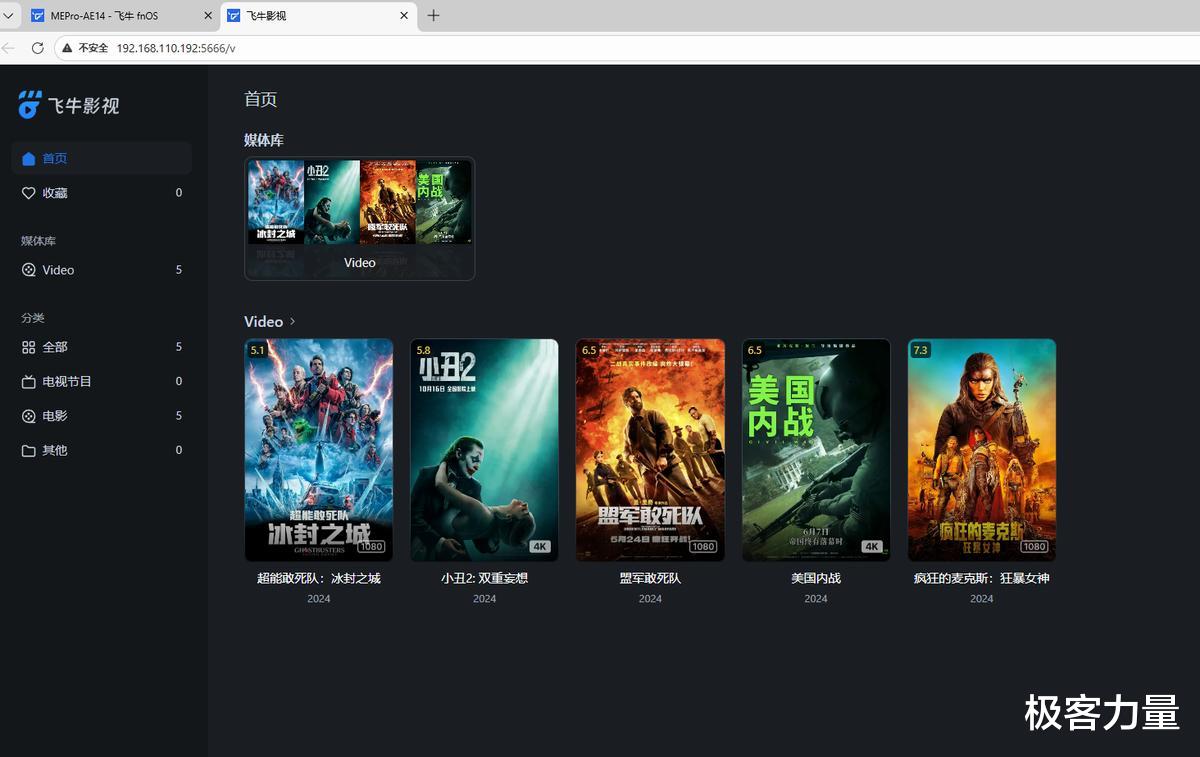Select the 飞牛影视 browser tab
1200x757 pixels.
pos(318,15)
